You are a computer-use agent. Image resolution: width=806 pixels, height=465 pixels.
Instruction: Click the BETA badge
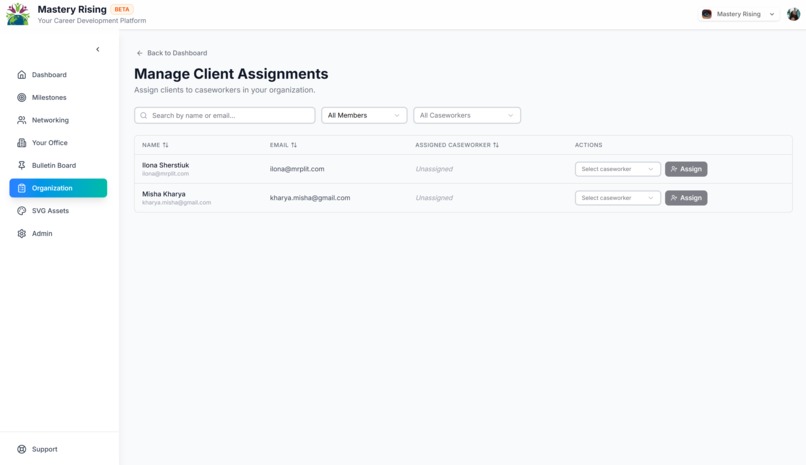[x=122, y=9]
